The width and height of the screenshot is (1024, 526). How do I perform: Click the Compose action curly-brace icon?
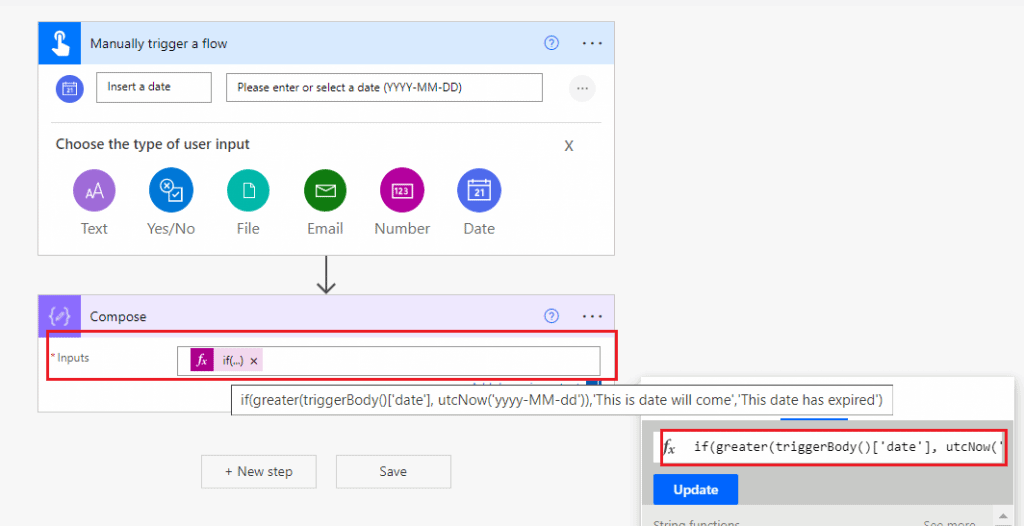coord(59,316)
